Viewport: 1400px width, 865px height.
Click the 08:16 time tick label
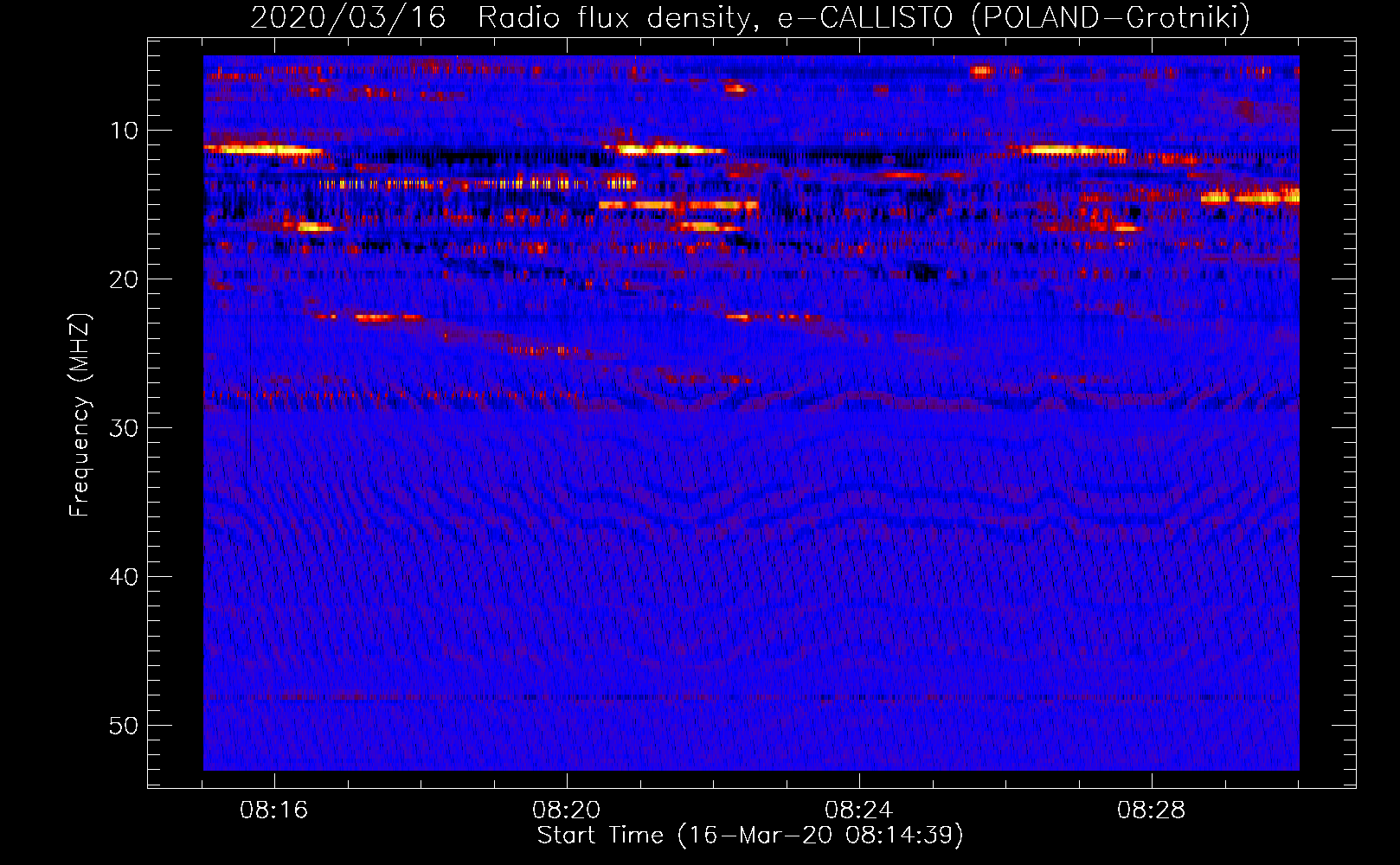click(x=274, y=811)
